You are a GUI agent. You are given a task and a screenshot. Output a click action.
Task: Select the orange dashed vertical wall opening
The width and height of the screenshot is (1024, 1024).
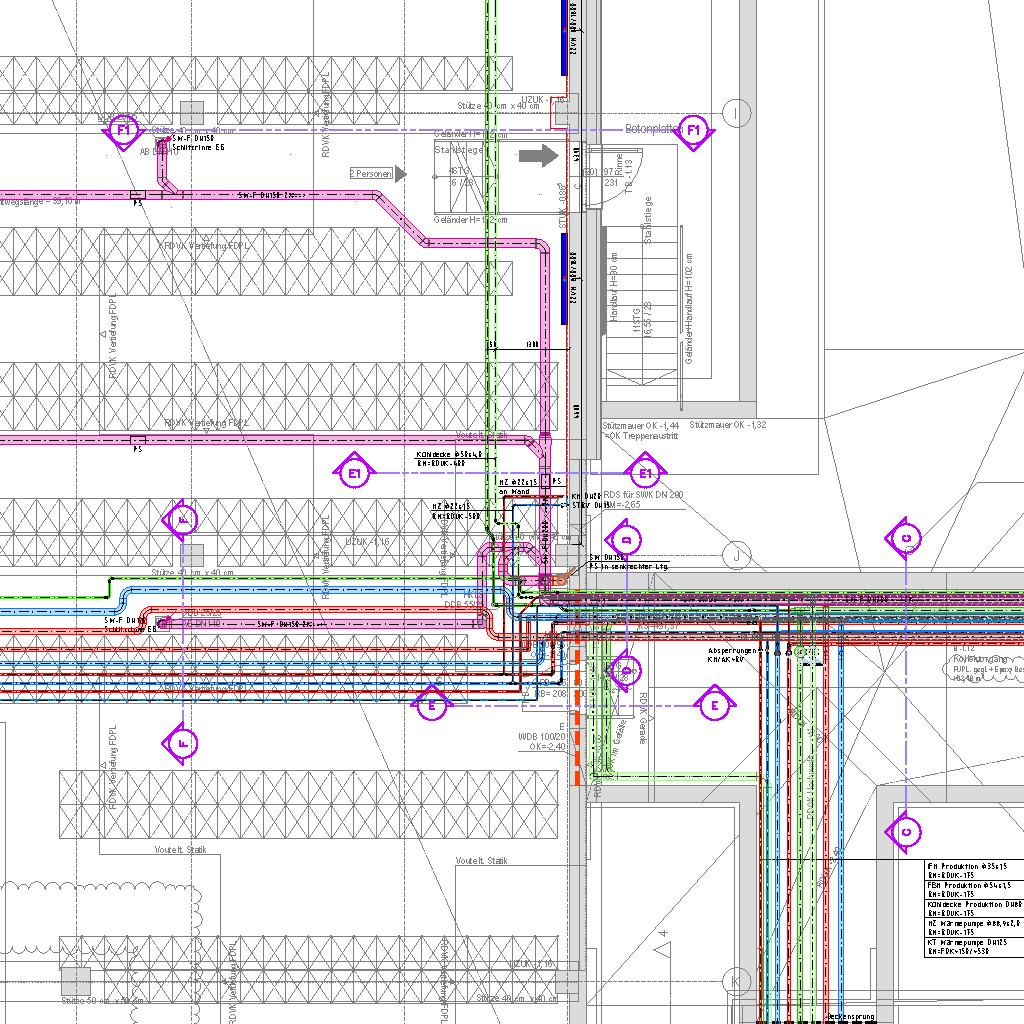[577, 717]
